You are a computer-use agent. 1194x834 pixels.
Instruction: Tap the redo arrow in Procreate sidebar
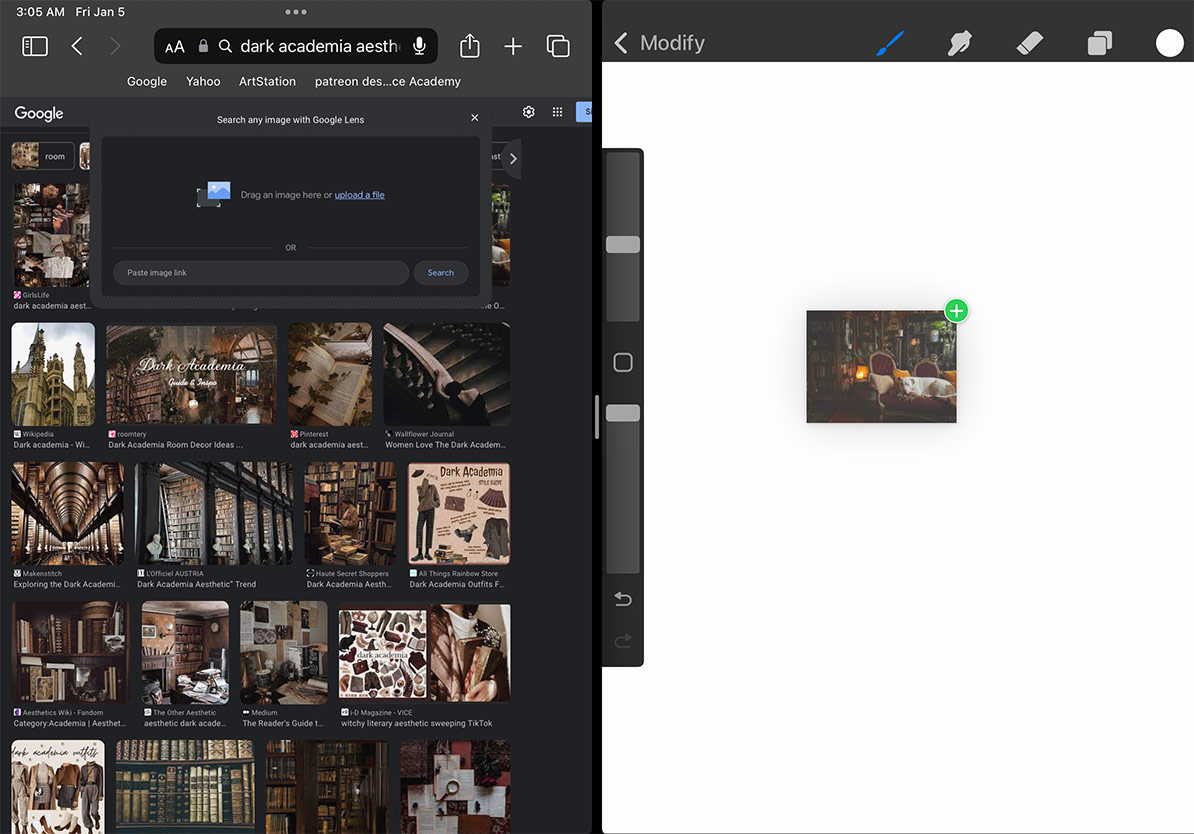(x=622, y=640)
